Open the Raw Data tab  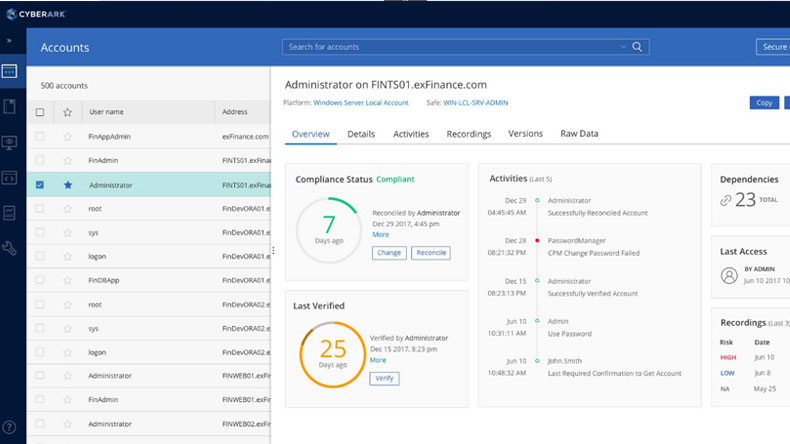(580, 134)
